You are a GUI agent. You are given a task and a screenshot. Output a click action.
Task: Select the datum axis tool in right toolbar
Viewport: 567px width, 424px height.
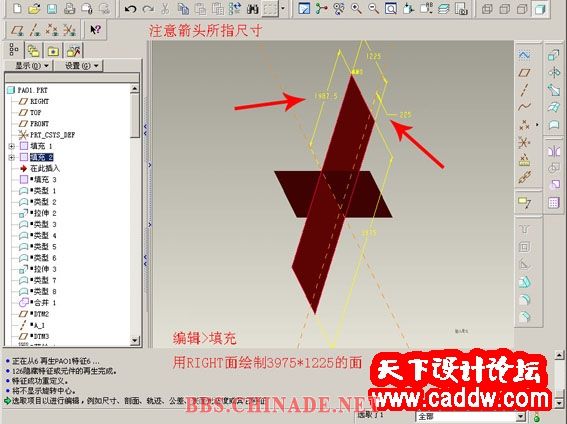click(524, 90)
